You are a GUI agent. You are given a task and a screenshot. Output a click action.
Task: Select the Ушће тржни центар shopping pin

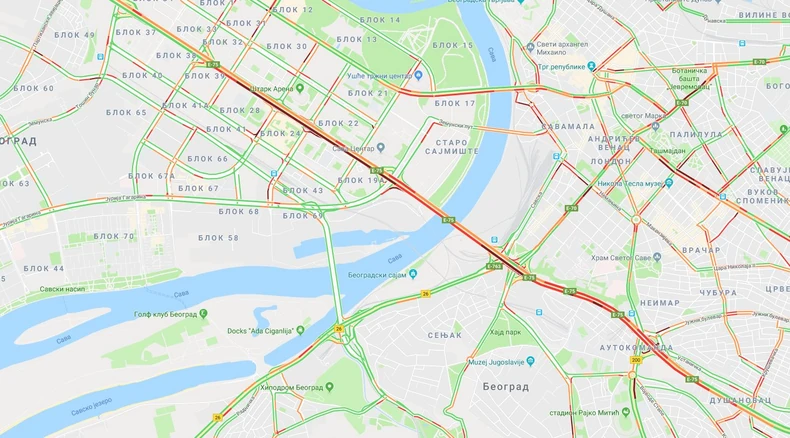point(418,76)
